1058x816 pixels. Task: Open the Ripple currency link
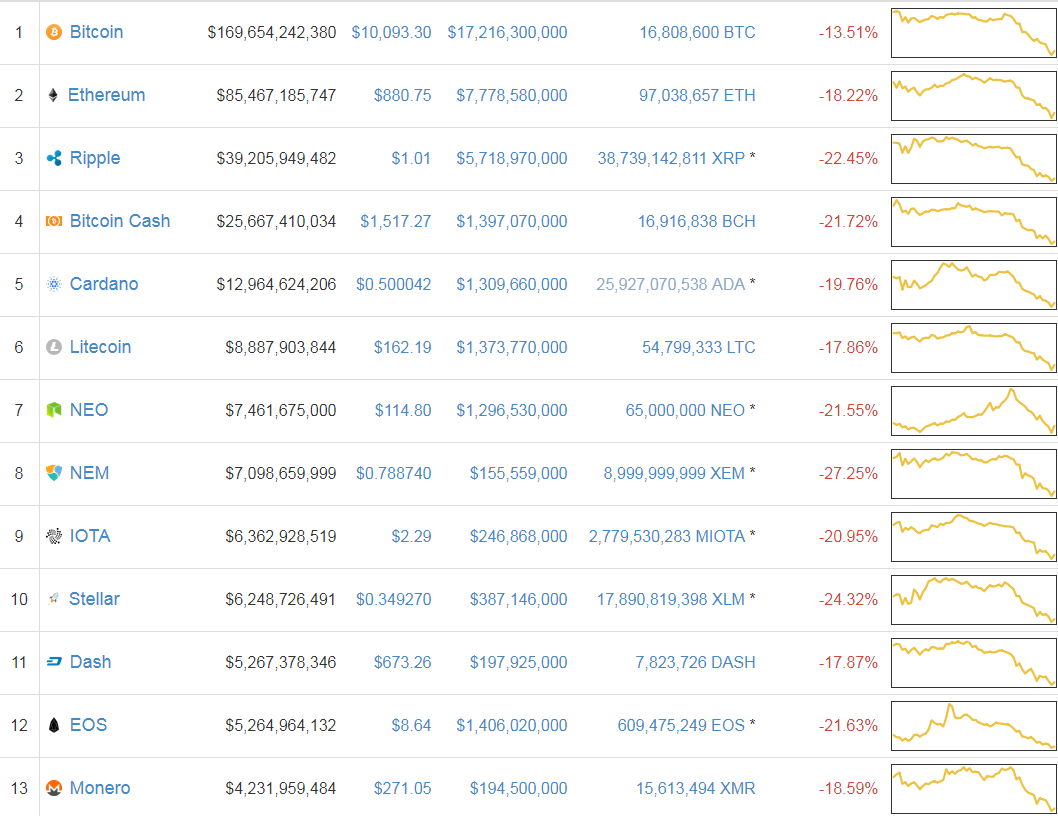tap(95, 158)
